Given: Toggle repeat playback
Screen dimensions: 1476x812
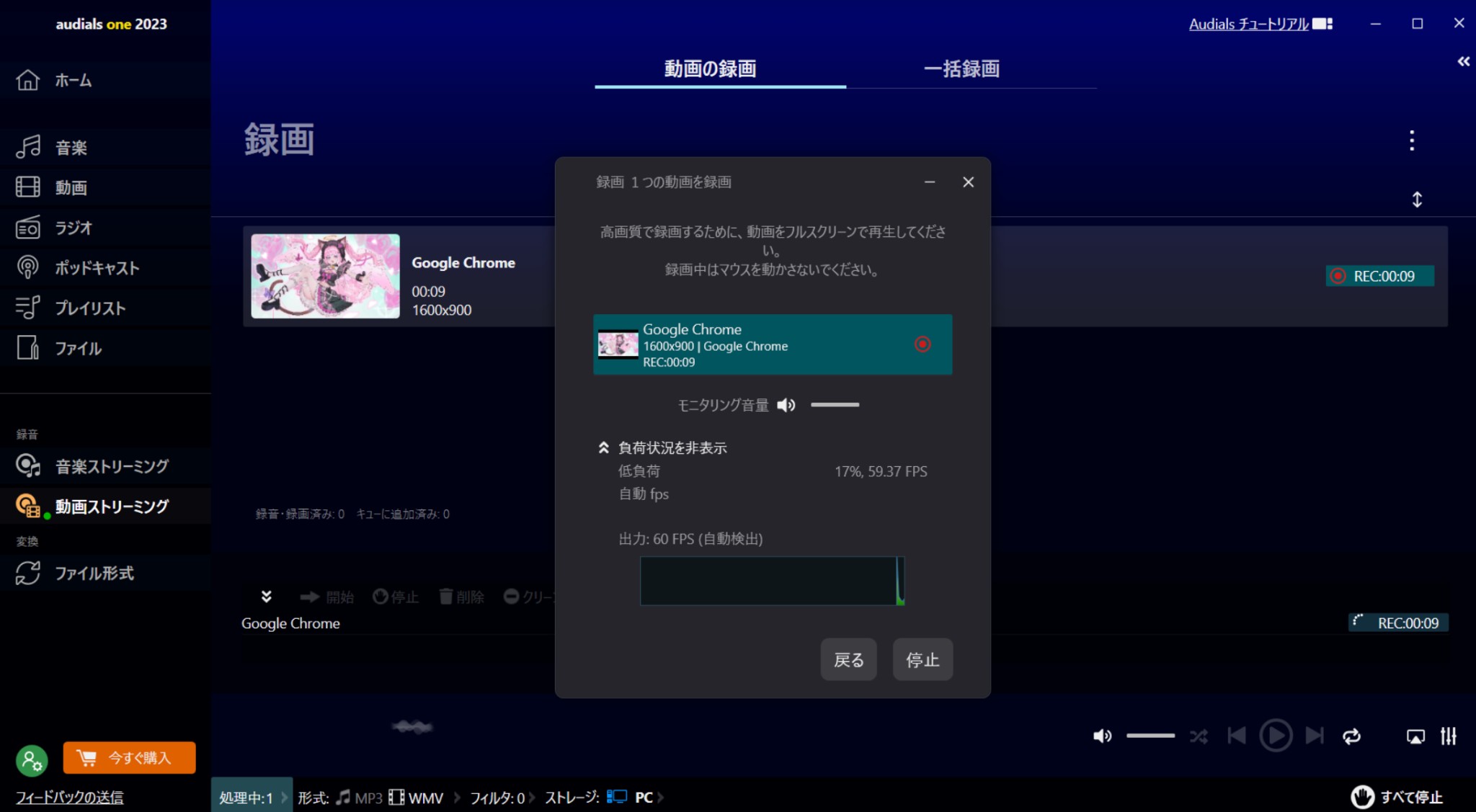Looking at the screenshot, I should [1351, 736].
